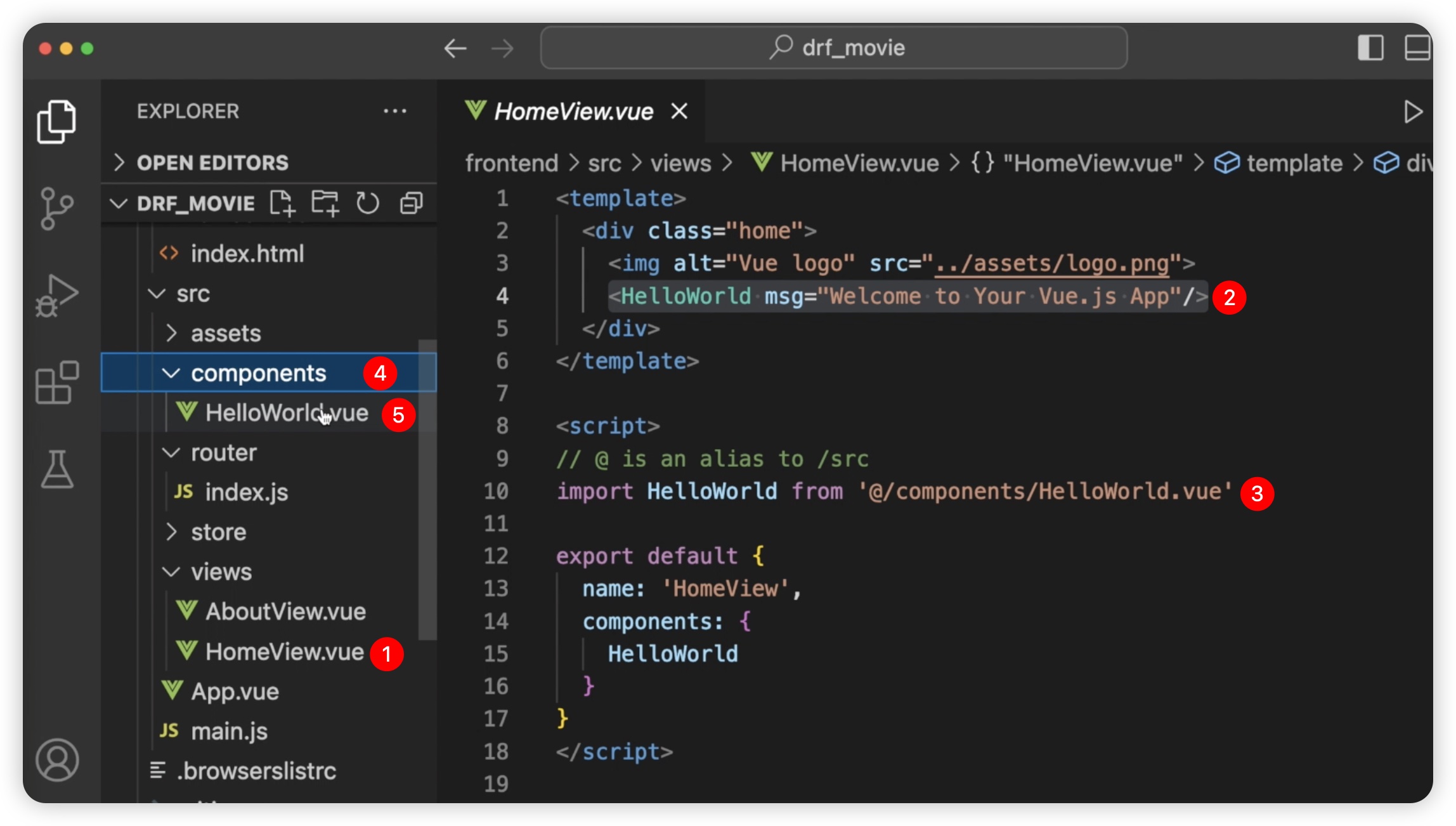Click the views breadcrumb
This screenshot has width=1456, height=826.
pyautogui.click(x=680, y=163)
